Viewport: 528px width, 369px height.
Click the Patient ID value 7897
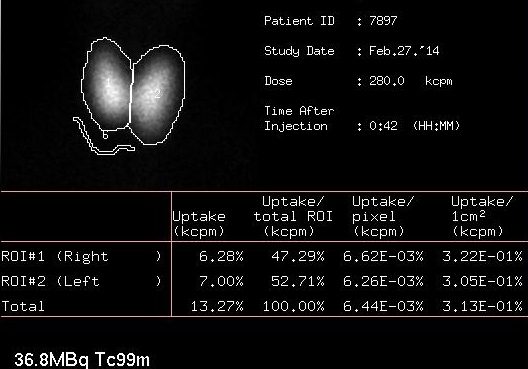383,21
